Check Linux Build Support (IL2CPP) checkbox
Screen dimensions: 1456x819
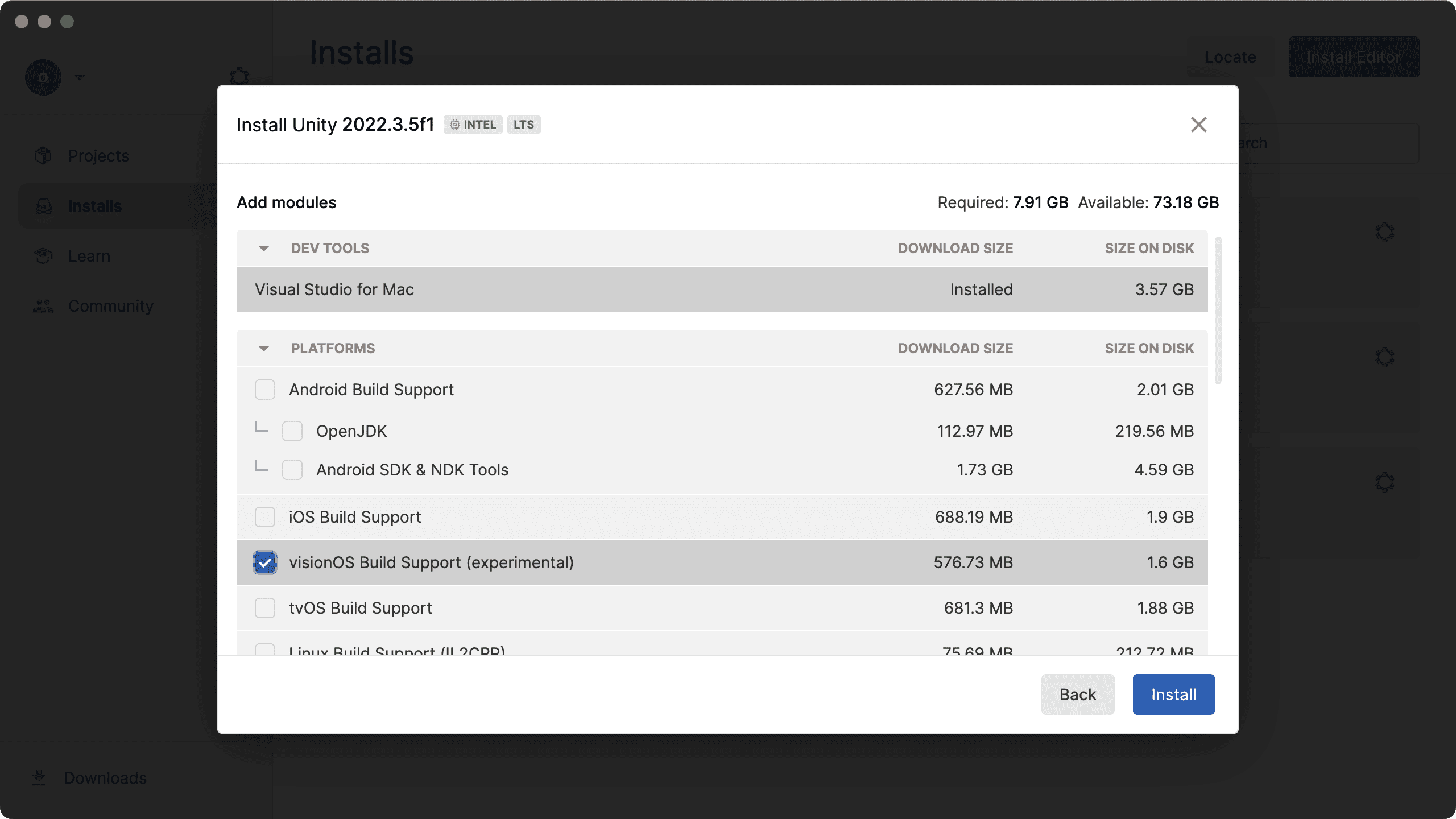pos(265,650)
